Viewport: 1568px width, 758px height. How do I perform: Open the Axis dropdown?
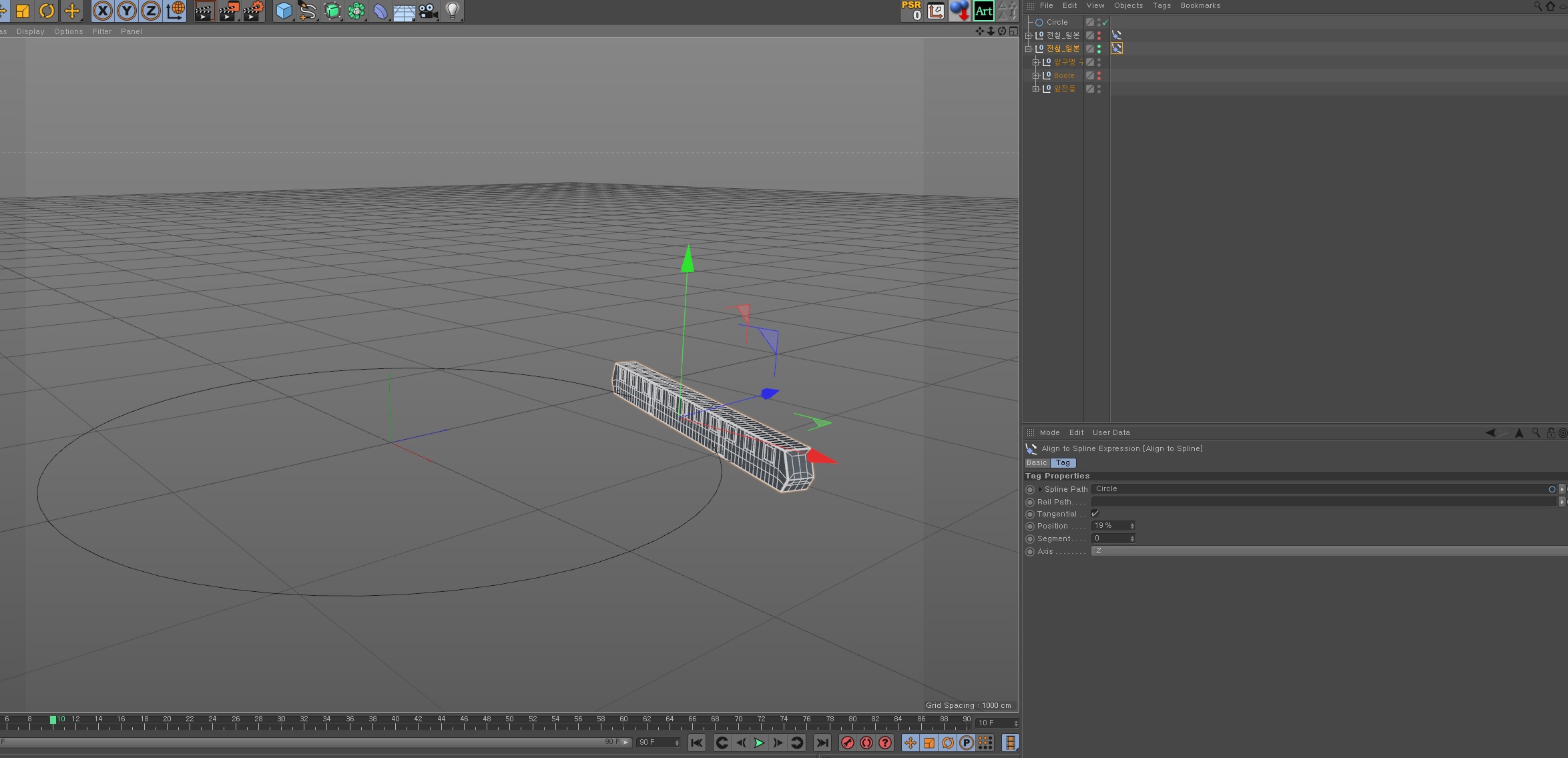point(1328,551)
